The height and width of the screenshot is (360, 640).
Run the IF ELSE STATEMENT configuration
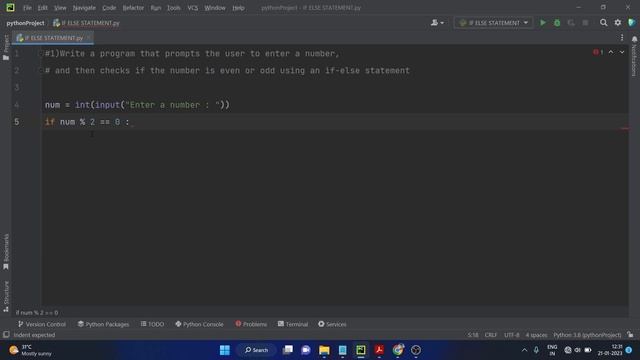tap(543, 23)
